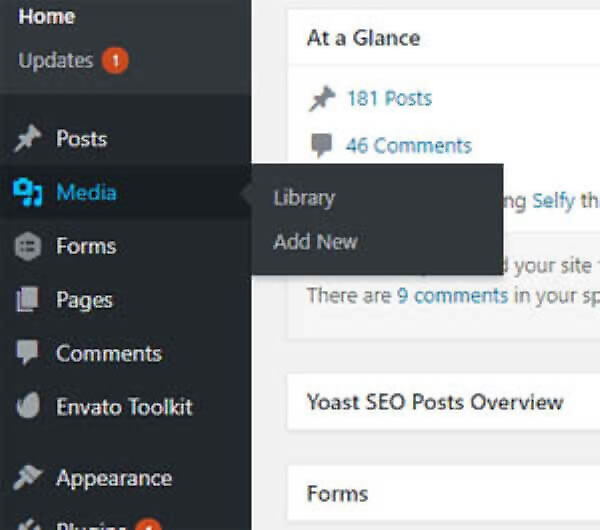Follow the 9 comments spam link
This screenshot has height=530, width=600.
452,295
